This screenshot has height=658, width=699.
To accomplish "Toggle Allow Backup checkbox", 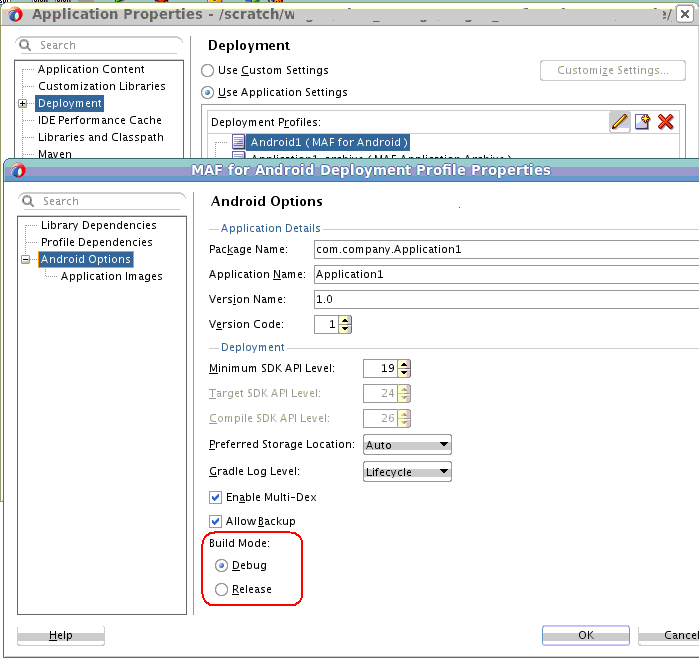I will tap(215, 521).
